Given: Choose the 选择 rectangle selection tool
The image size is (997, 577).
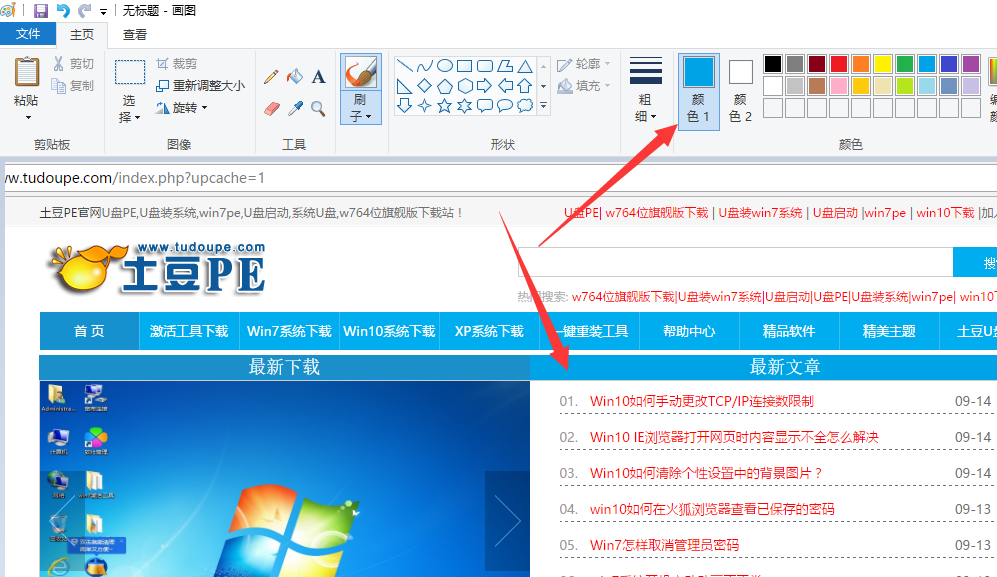Looking at the screenshot, I should pos(130,73).
